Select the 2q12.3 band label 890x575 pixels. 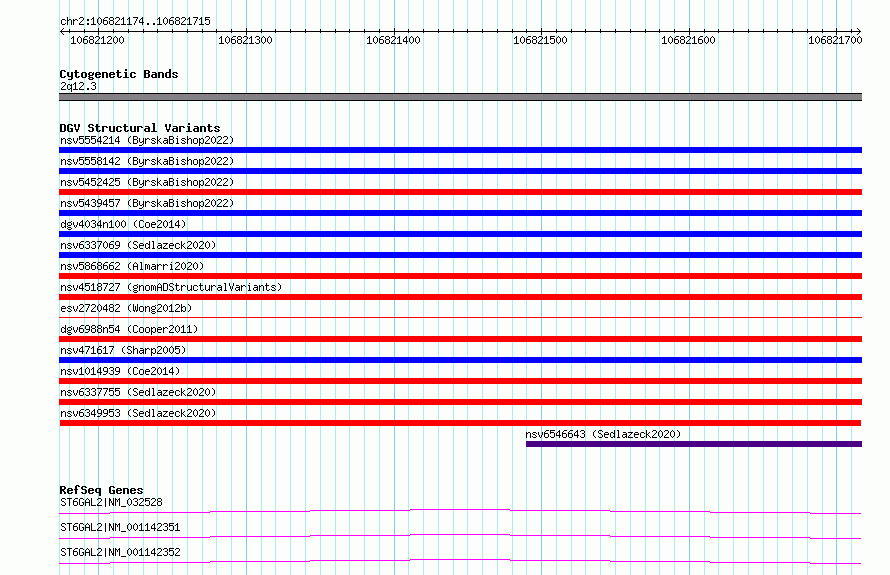(78, 86)
